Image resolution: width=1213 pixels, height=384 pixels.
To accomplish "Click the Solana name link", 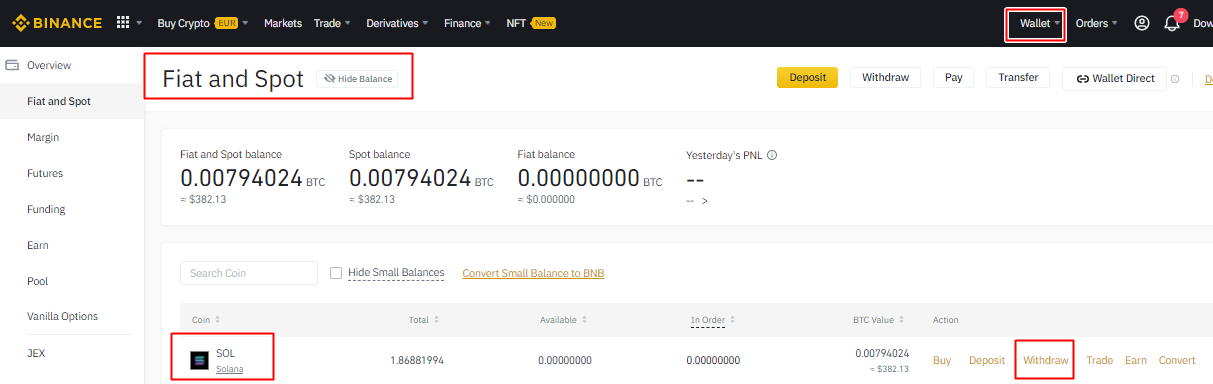I will [x=229, y=369].
